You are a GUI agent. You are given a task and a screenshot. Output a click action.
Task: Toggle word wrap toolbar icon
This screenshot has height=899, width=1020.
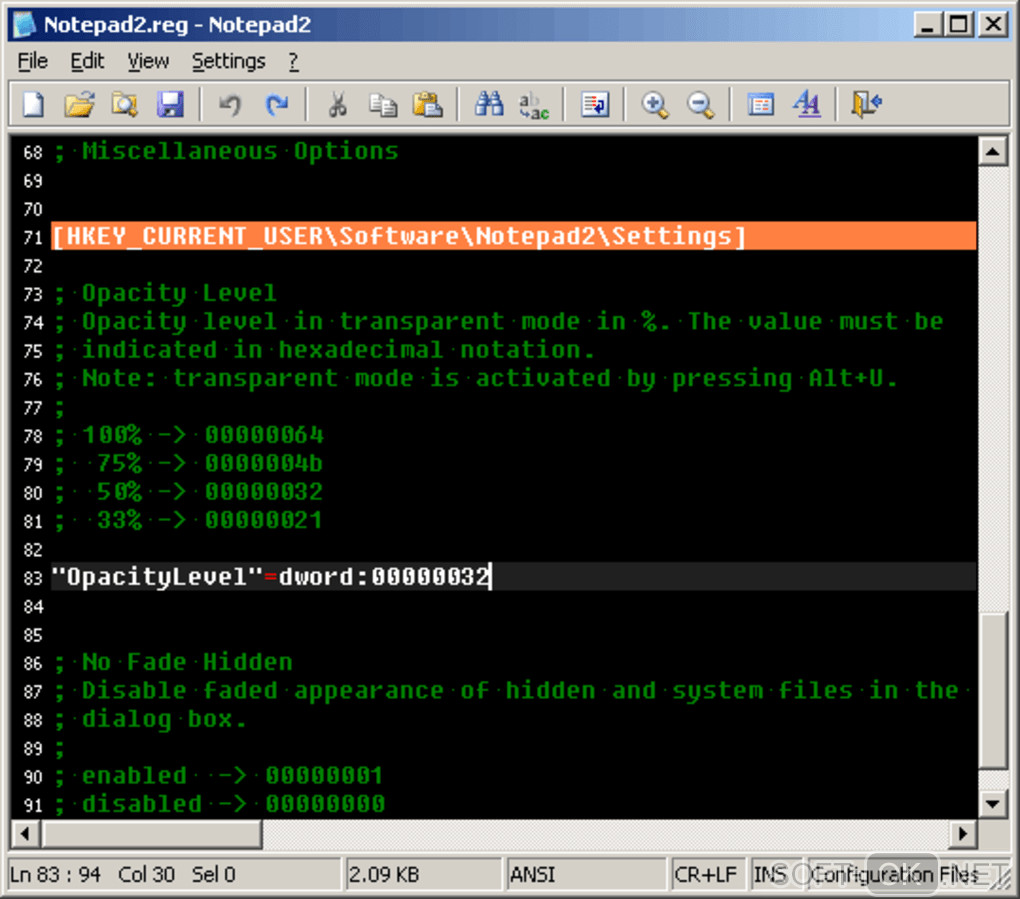595,104
